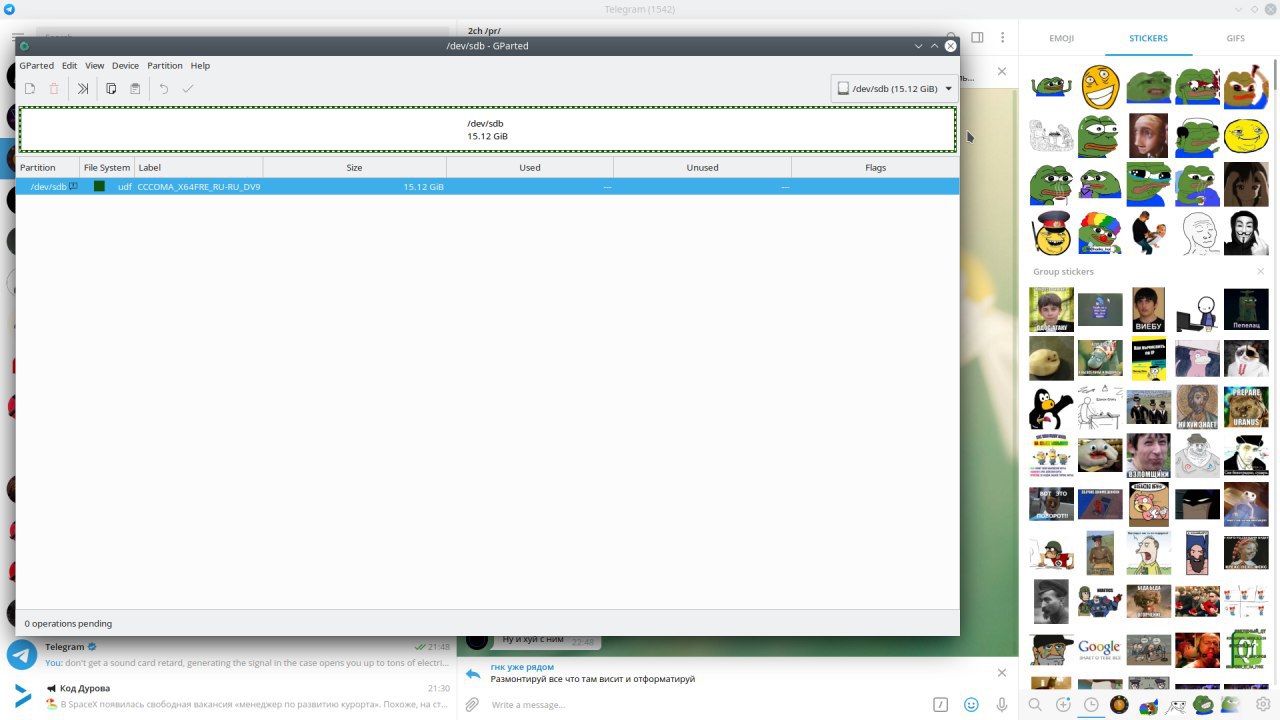The image size is (1280, 720).
Task: Open the Telegram chat header more options icon
Action: 1002,37
